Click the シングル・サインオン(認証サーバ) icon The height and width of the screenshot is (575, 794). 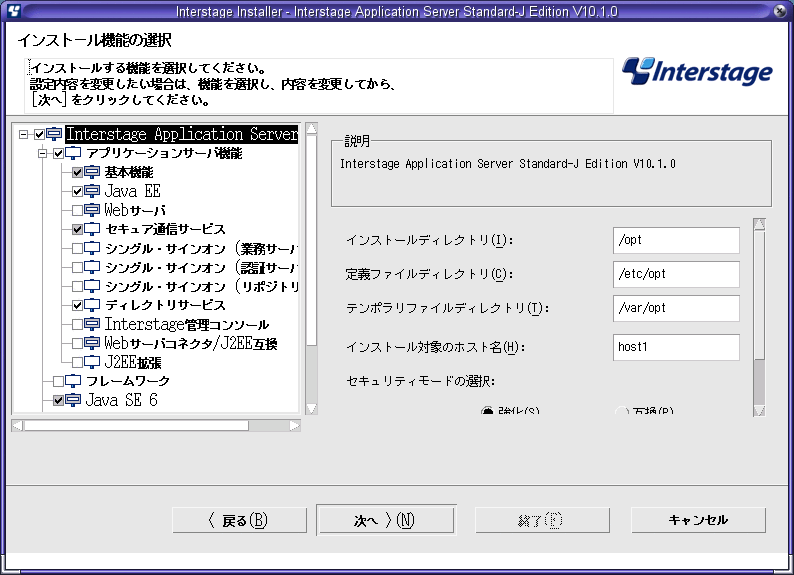tap(92, 267)
